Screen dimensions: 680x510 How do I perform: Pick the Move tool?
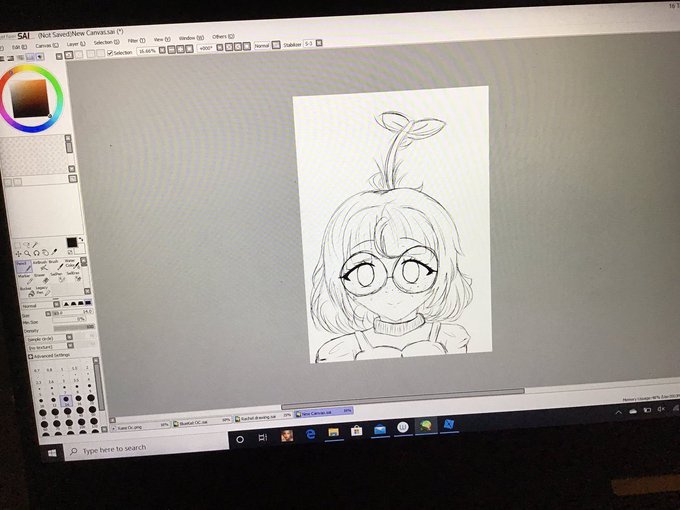coord(18,254)
